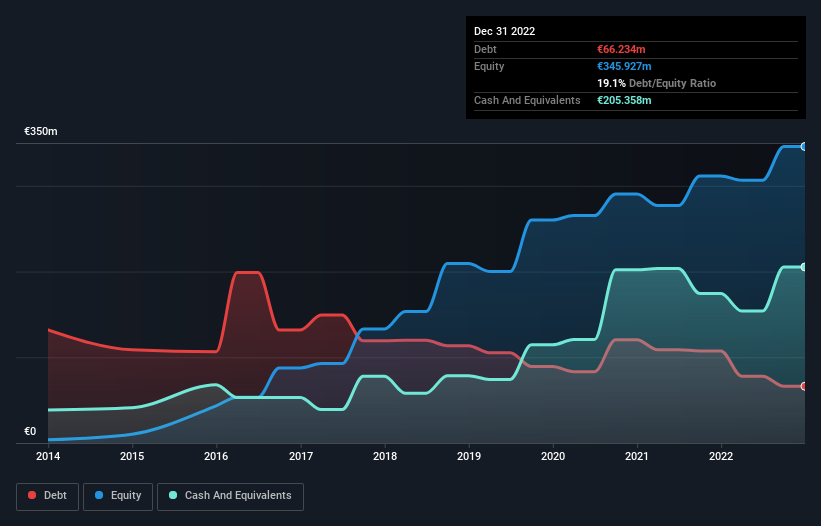821x526 pixels.
Task: Click the 2020 x-axis label
Action: pyautogui.click(x=553, y=456)
